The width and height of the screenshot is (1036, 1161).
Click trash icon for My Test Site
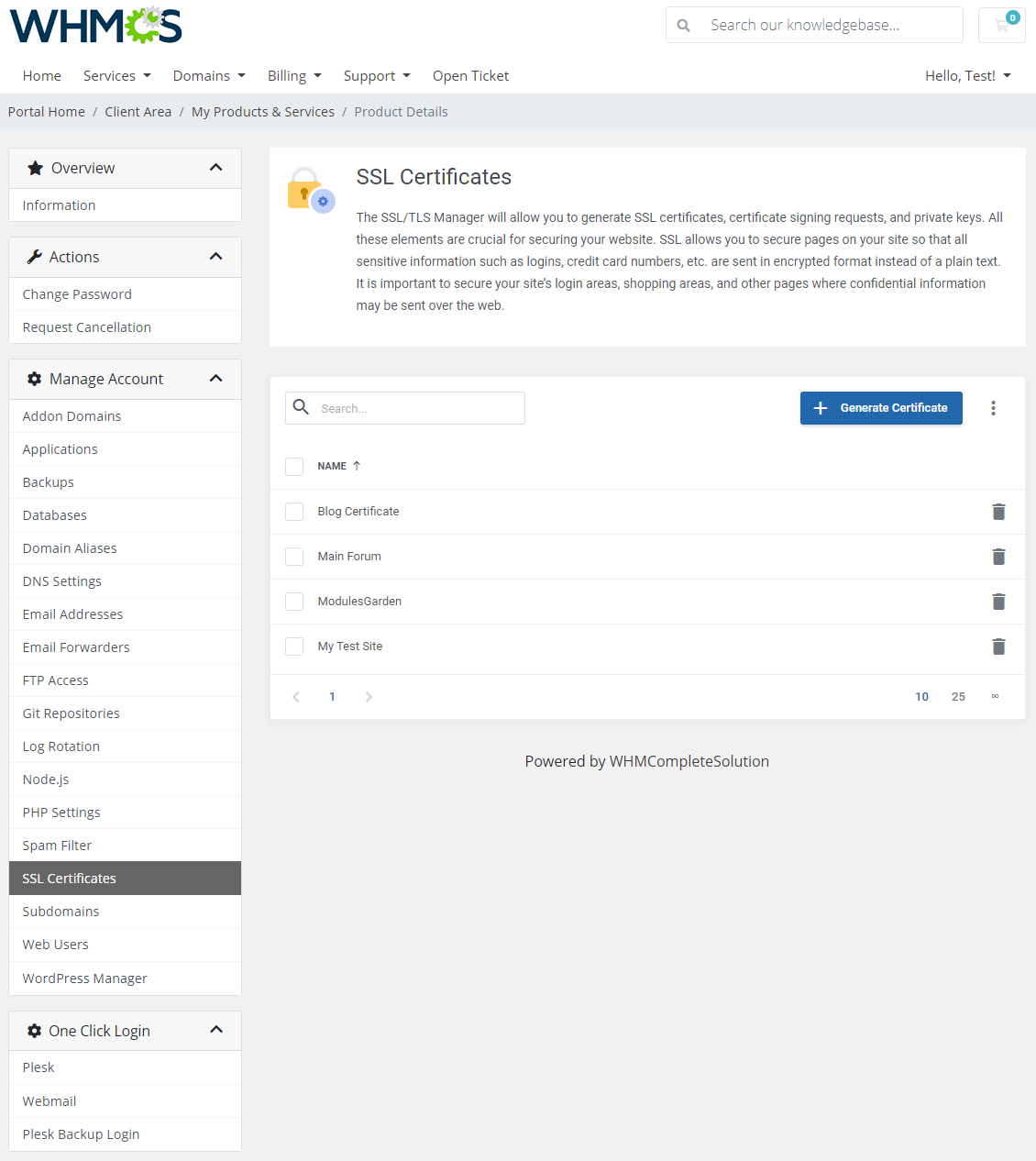pyautogui.click(x=998, y=647)
